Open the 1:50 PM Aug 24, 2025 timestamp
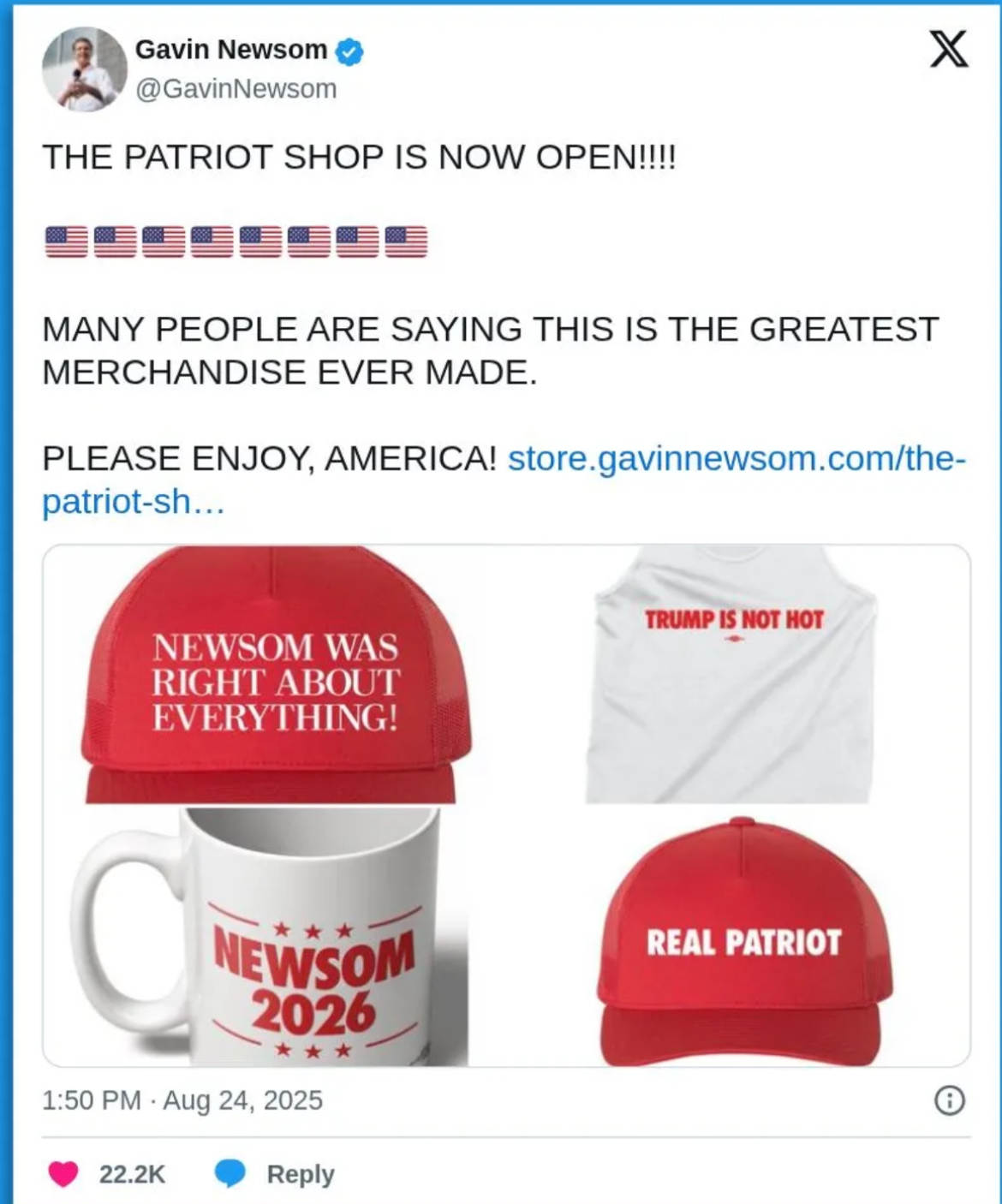Screen dimensions: 1002x1204 coord(182,1100)
